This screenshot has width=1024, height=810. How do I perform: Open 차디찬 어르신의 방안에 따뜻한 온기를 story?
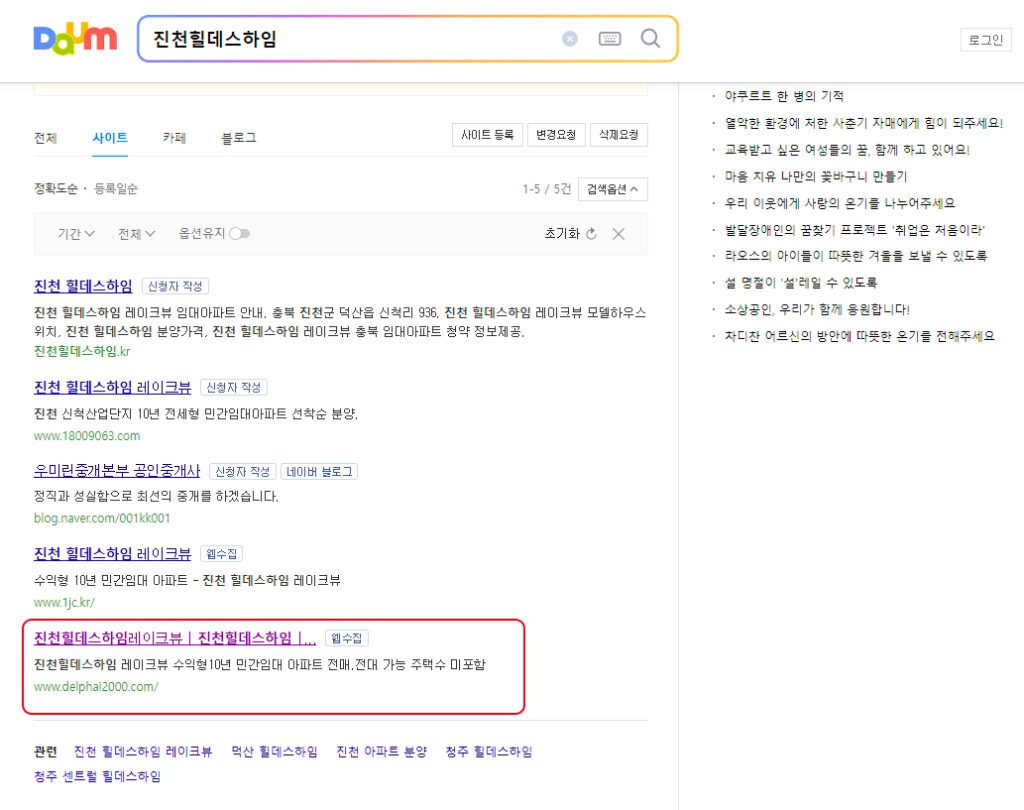859,336
